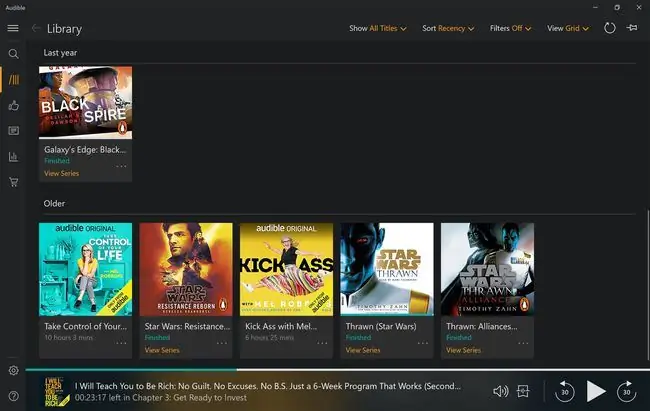650x411 pixels.
Task: Open the Take Control of Your Life cover
Action: 85,269
